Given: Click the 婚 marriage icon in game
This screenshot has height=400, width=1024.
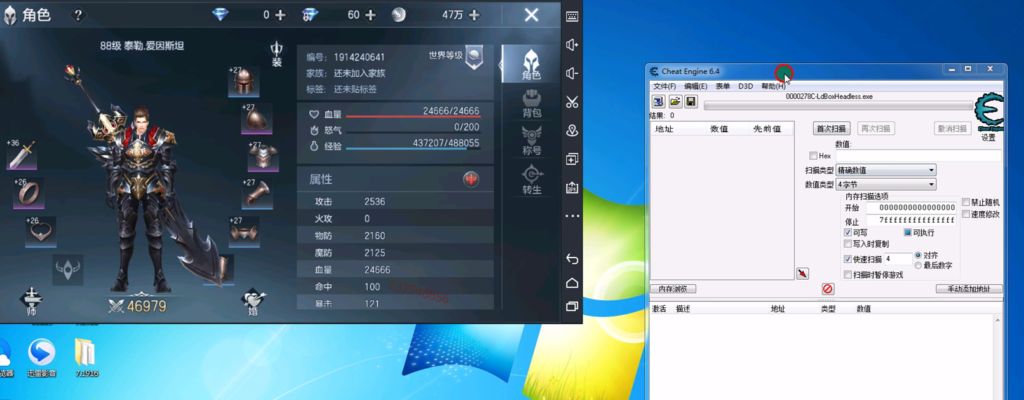Looking at the screenshot, I should tap(254, 303).
